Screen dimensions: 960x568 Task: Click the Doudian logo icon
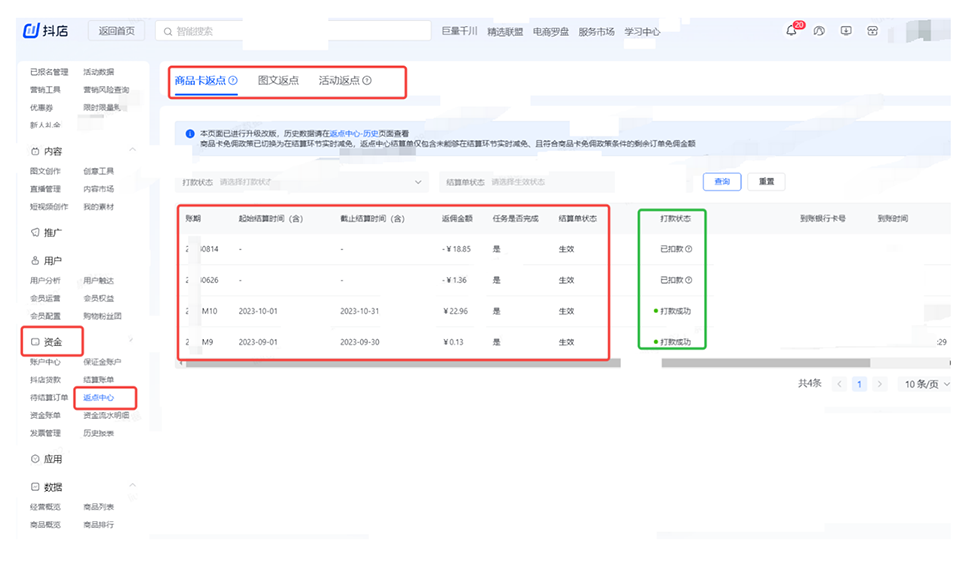(31, 31)
